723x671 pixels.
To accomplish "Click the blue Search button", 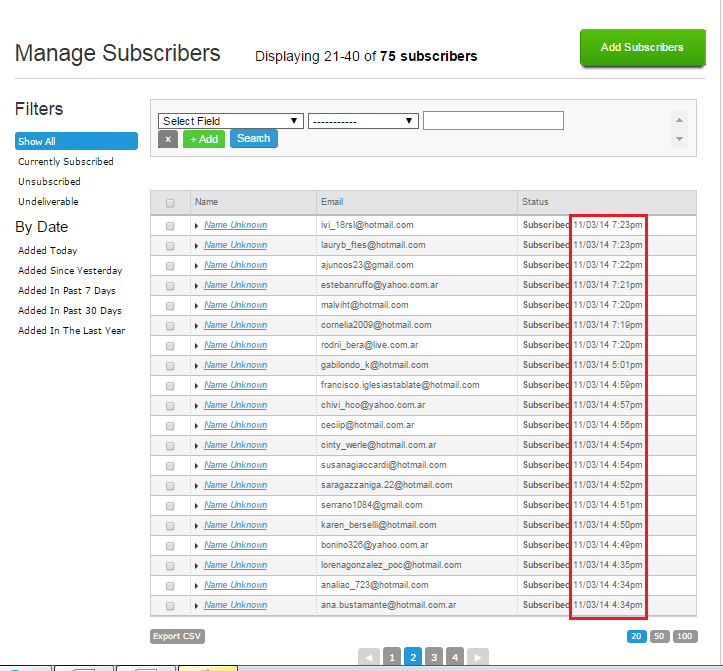I will tap(254, 138).
